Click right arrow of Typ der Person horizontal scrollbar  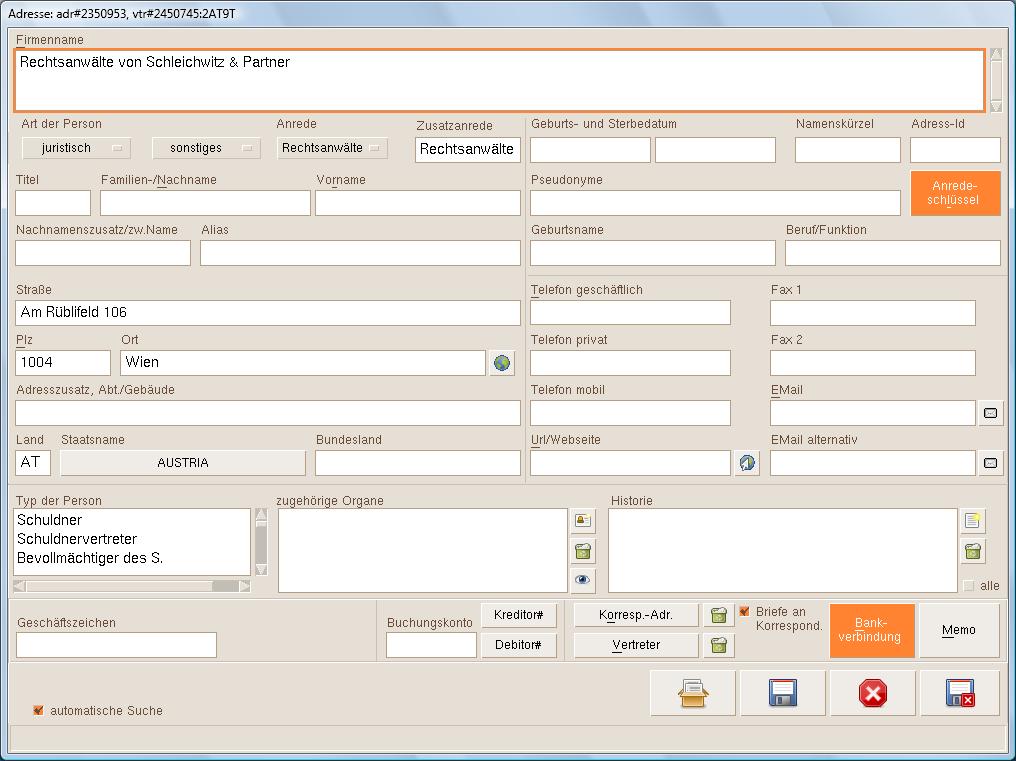coord(244,586)
